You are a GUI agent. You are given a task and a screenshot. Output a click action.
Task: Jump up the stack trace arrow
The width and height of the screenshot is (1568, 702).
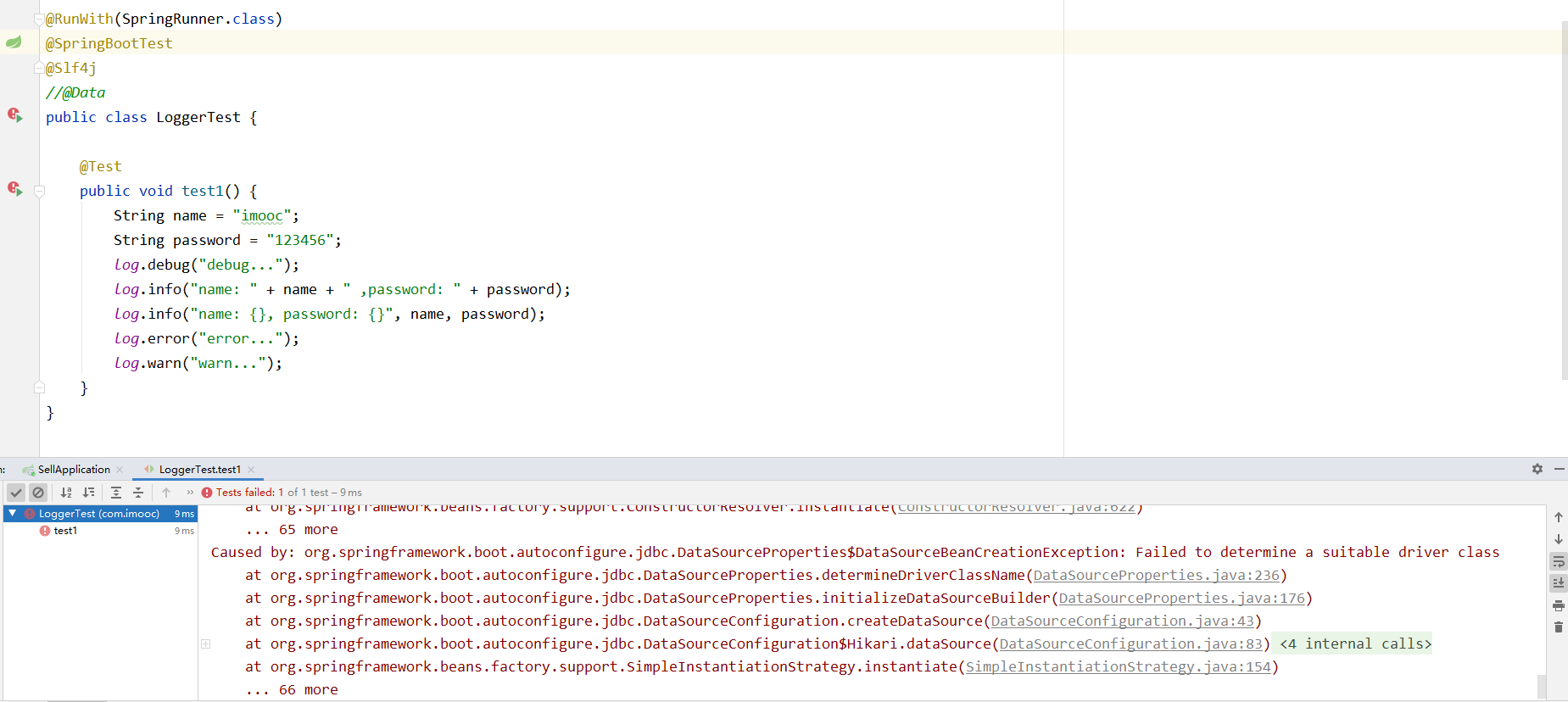pos(1559,517)
